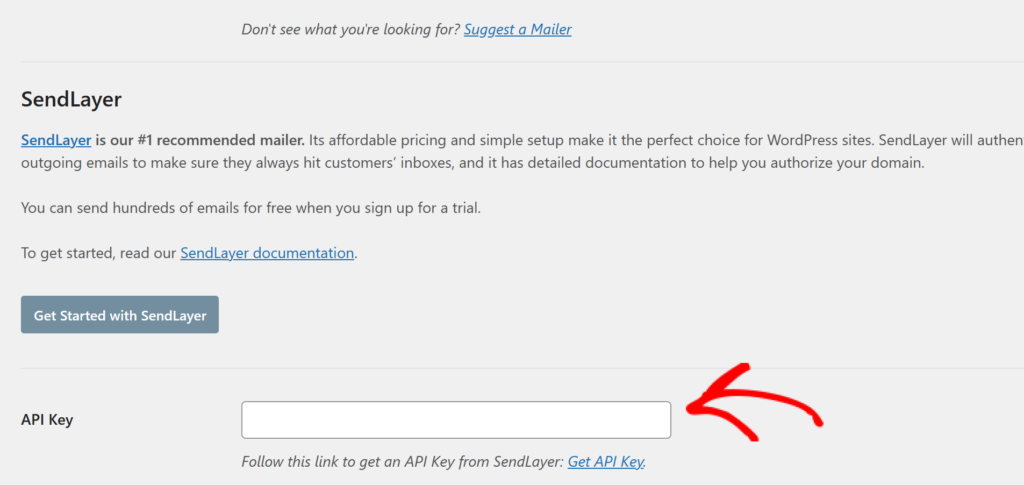Click the blue SendLayer link in description
This screenshot has height=485, width=1024.
[x=56, y=140]
